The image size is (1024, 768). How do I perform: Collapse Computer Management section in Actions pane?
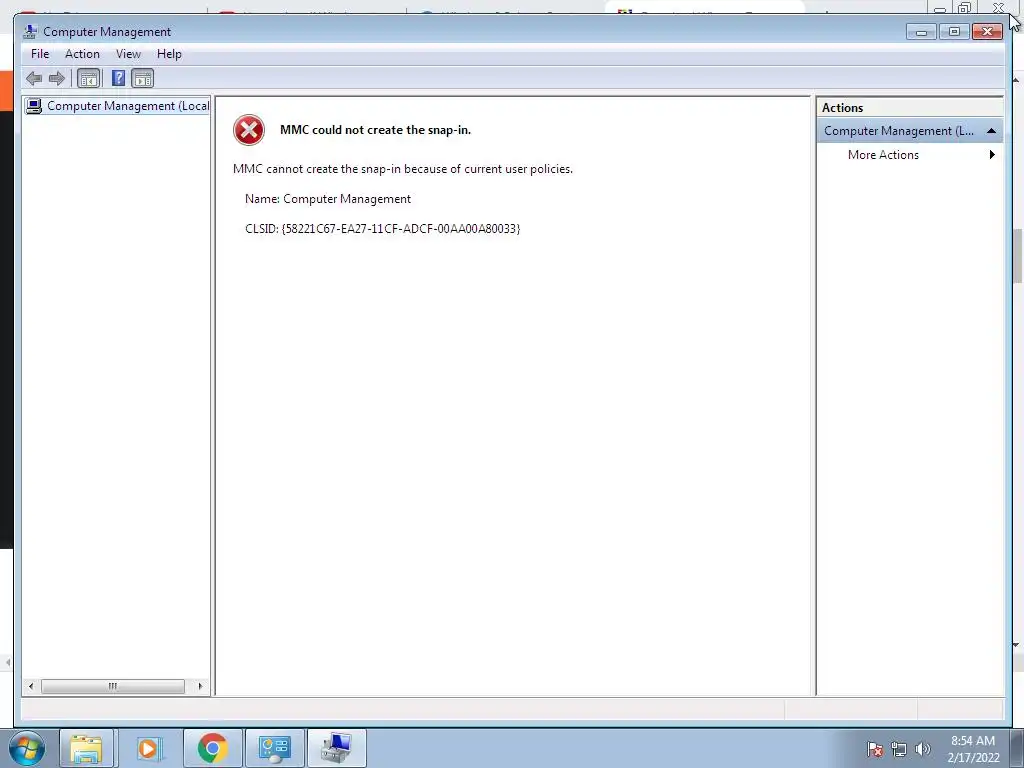(x=991, y=131)
